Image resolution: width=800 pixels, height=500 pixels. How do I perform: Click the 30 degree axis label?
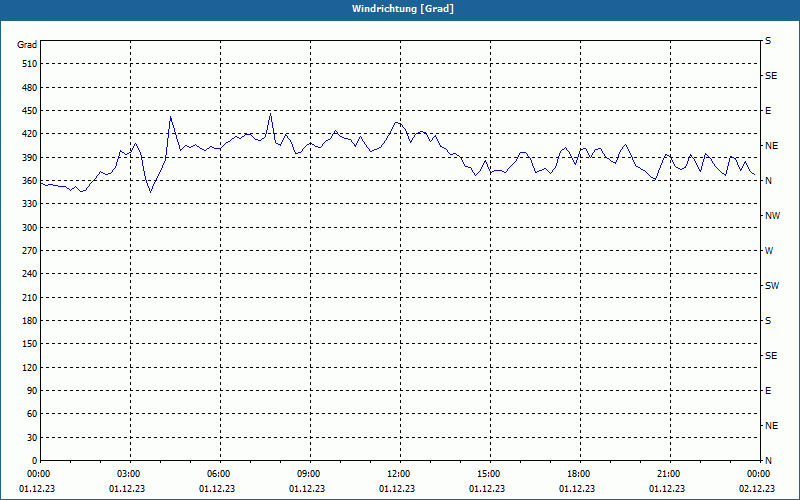click(32, 437)
